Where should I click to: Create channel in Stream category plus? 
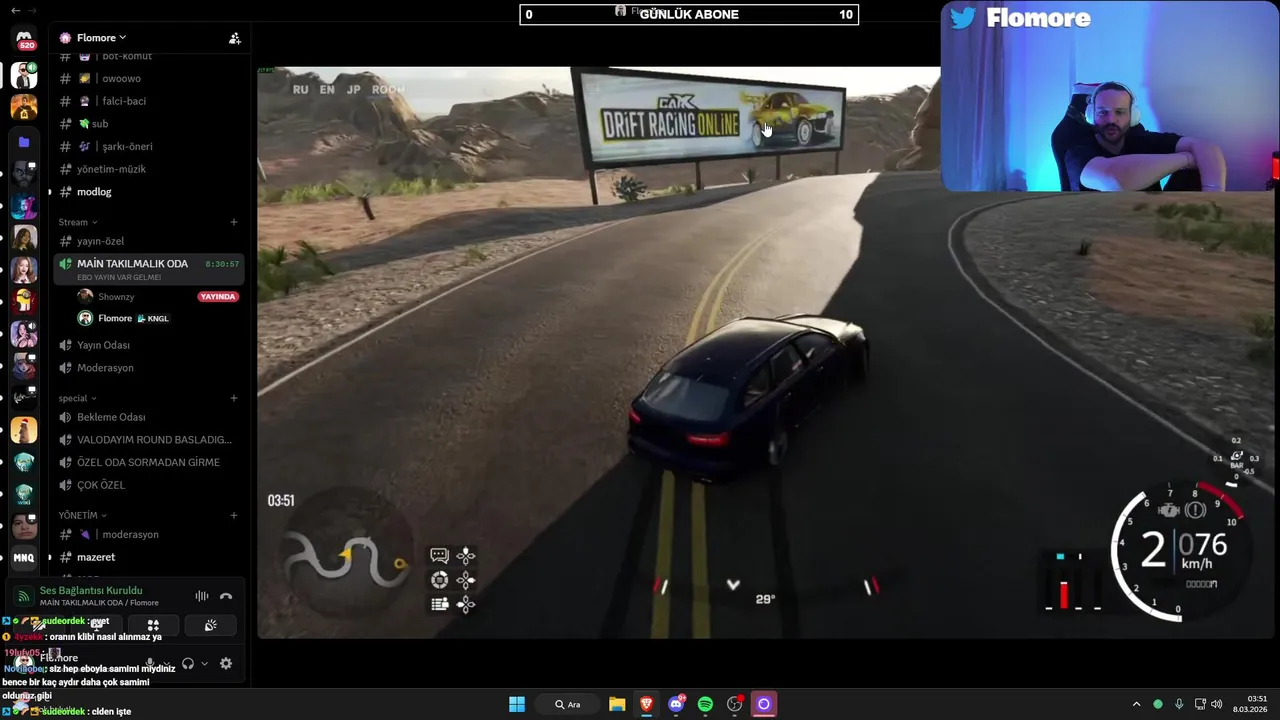(x=234, y=222)
